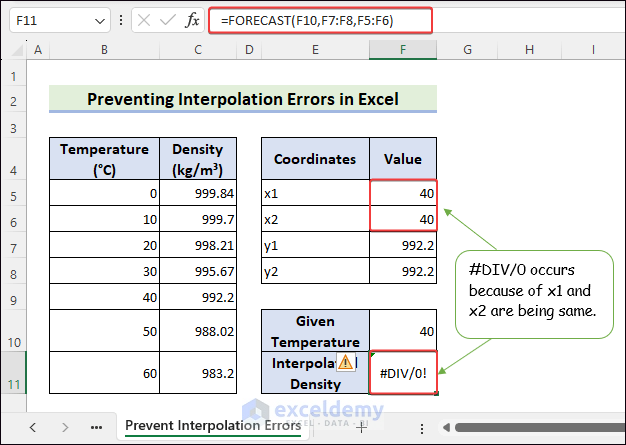Click the Coordinates header cell

tap(315, 159)
